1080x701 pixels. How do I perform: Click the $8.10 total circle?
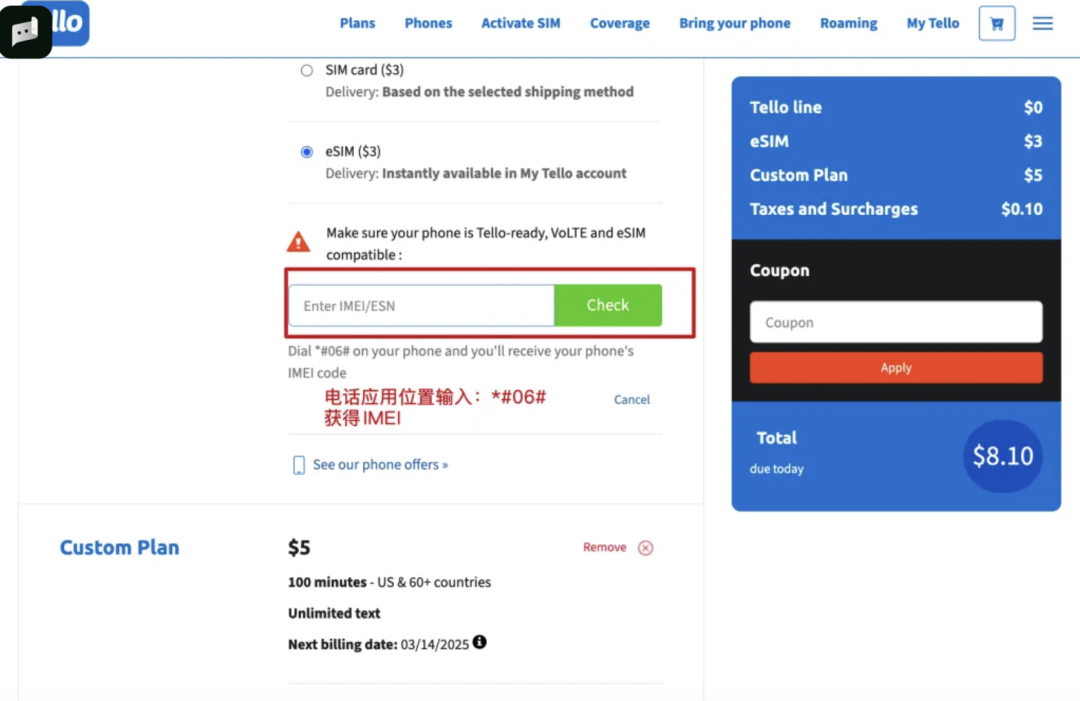1003,456
